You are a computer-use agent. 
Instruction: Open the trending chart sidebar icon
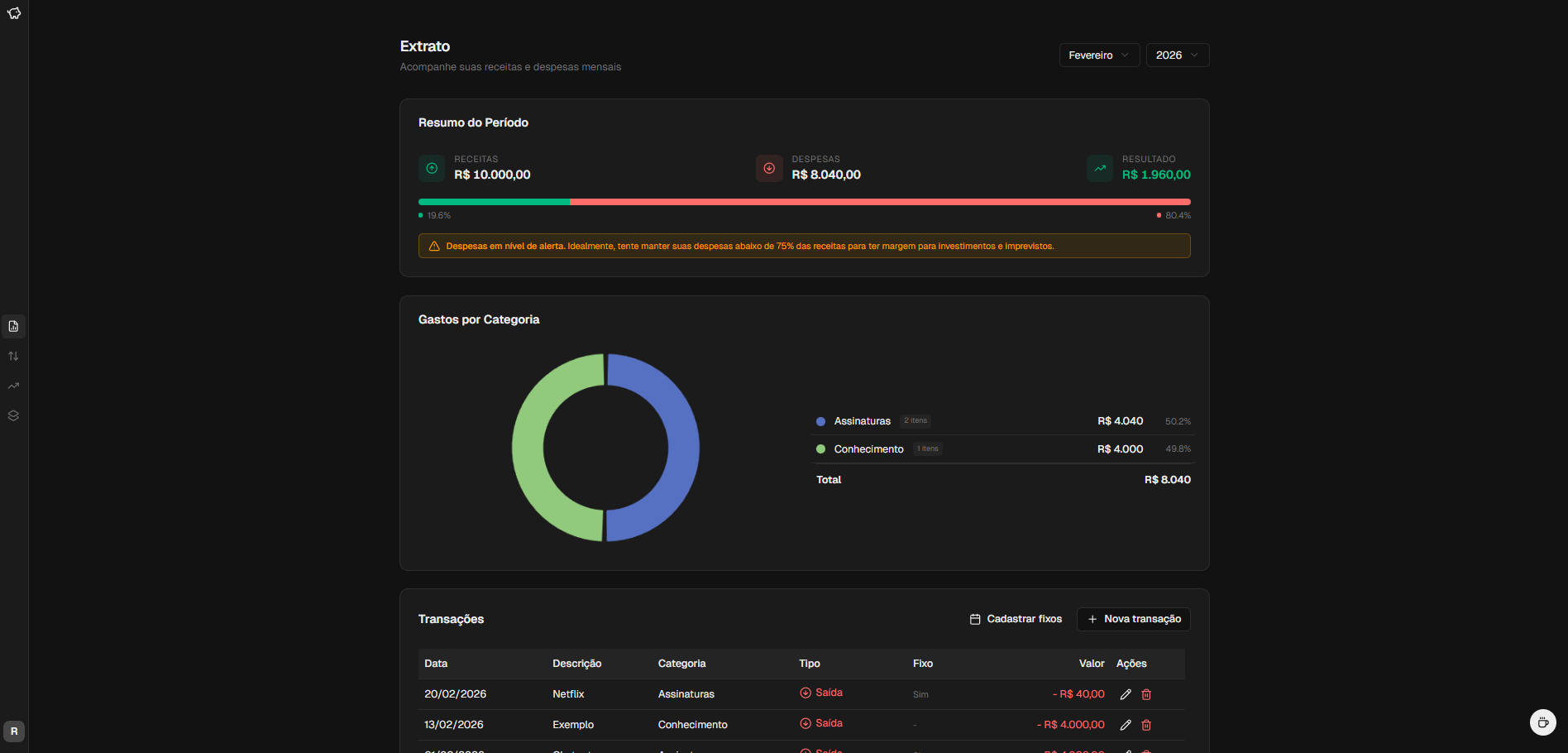(13, 386)
